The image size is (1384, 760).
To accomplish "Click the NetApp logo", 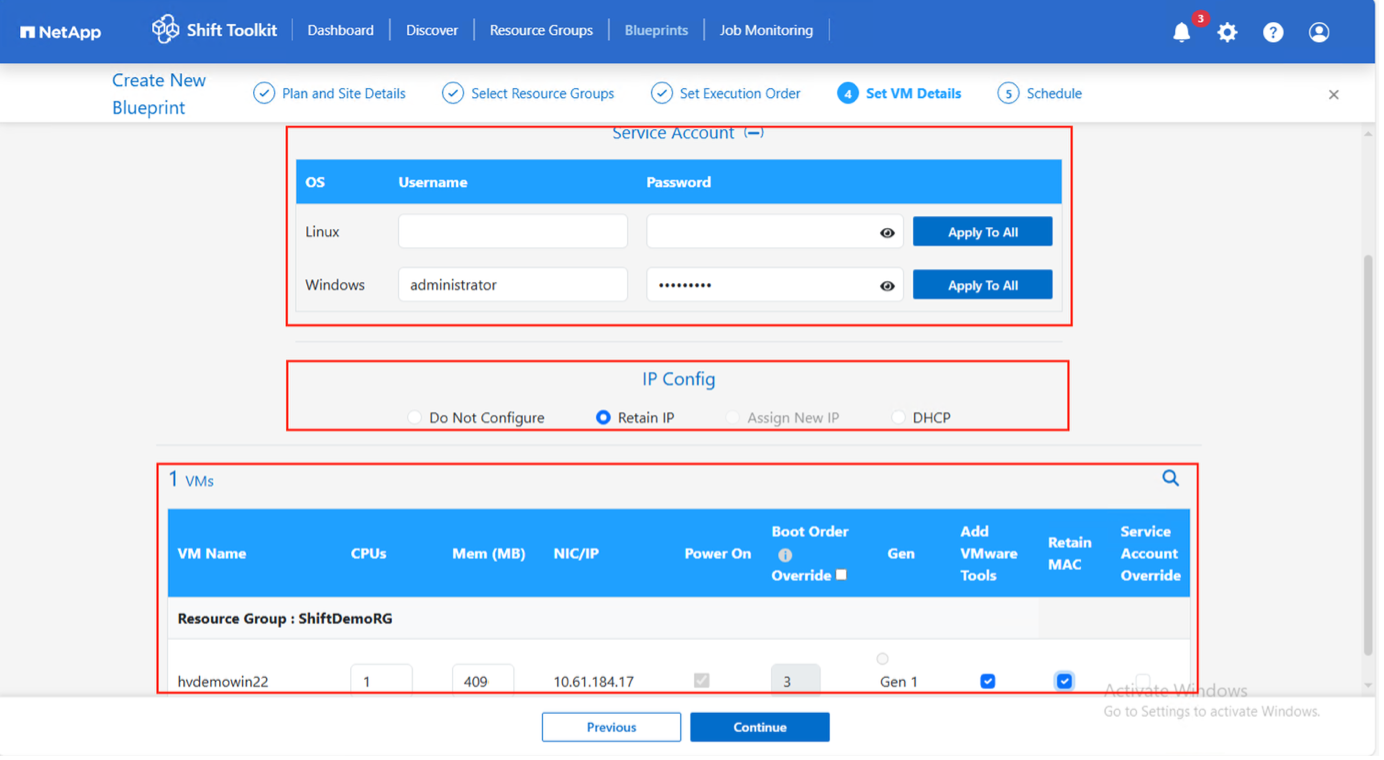I will pos(60,31).
